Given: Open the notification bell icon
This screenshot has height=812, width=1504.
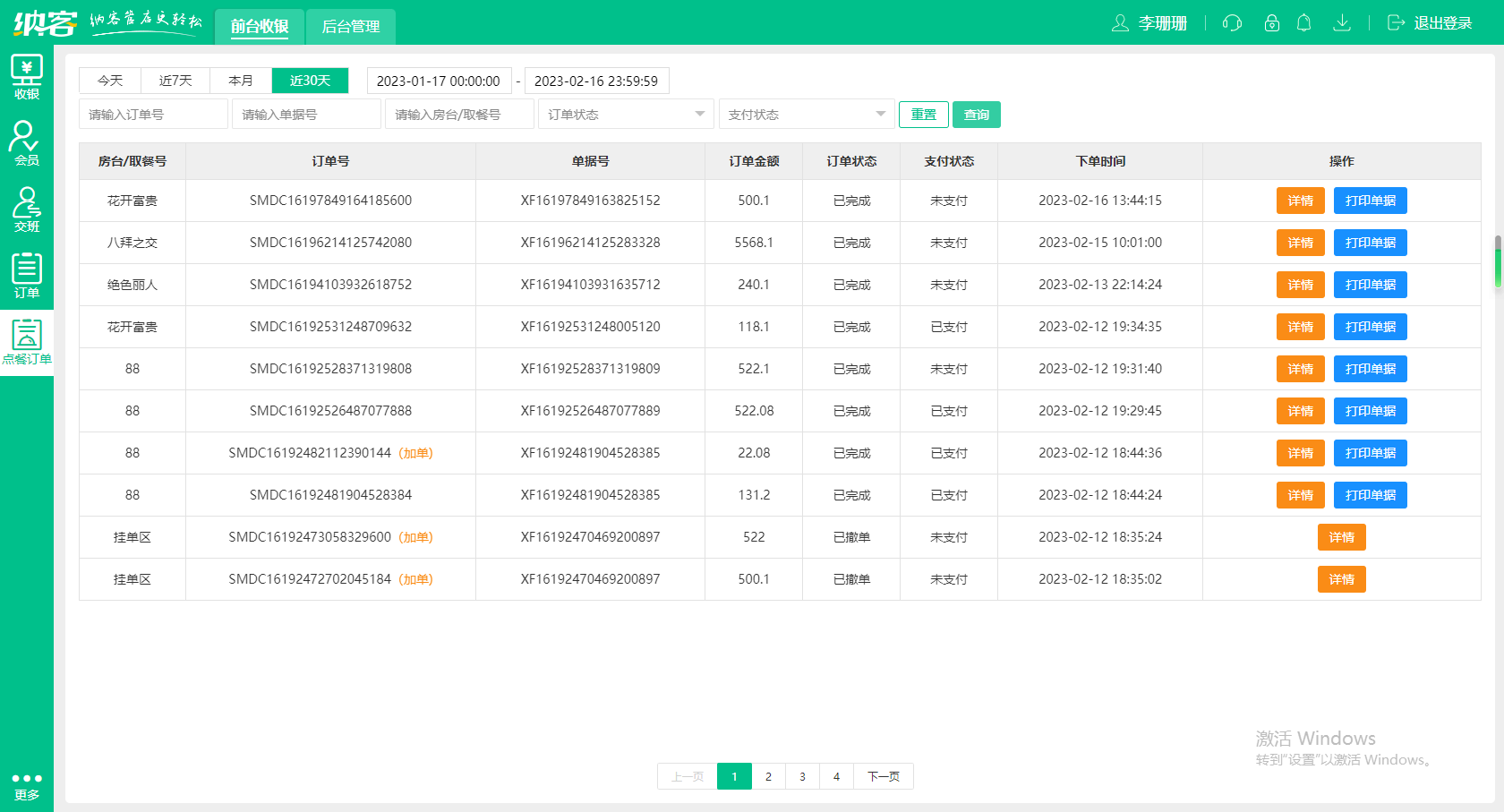Looking at the screenshot, I should pyautogui.click(x=1304, y=23).
